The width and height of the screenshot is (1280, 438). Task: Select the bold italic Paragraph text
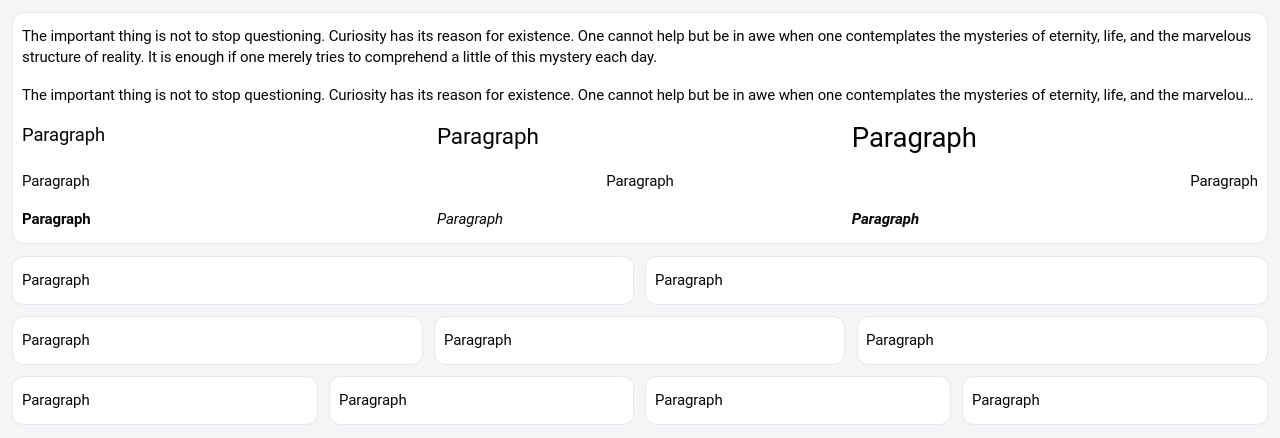(x=885, y=219)
